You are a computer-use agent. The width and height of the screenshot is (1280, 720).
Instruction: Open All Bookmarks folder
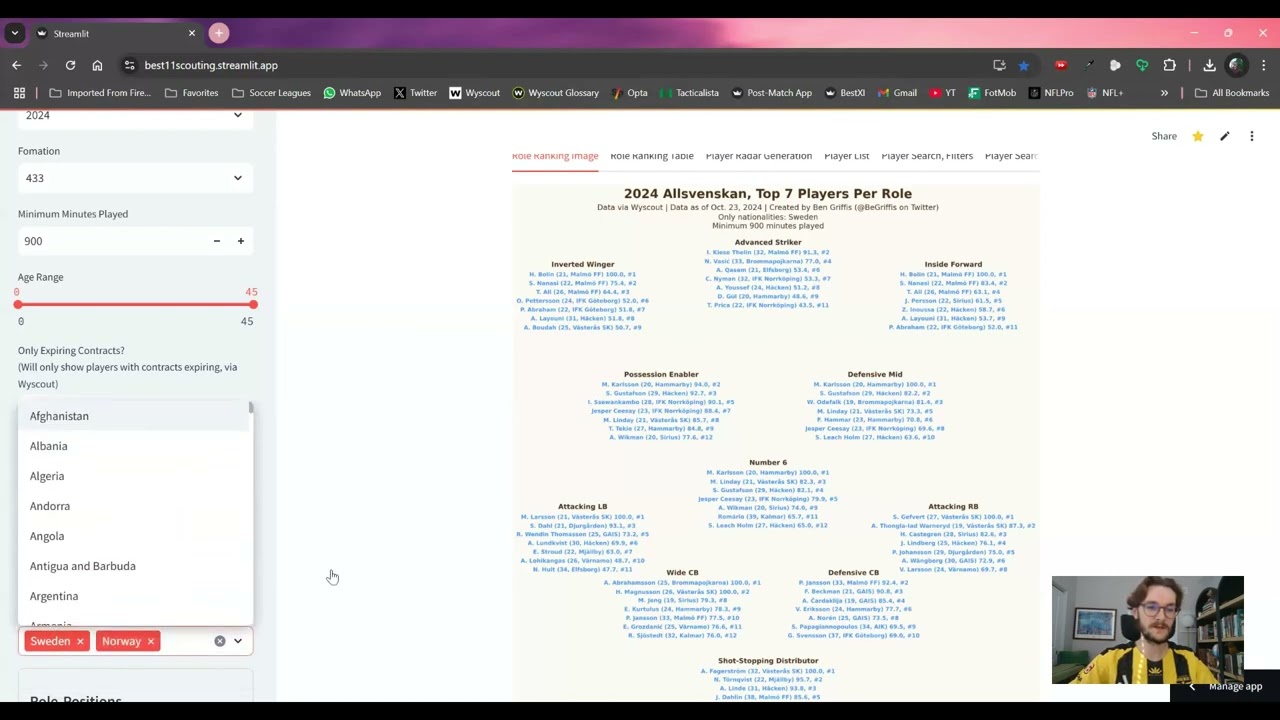coord(1232,93)
